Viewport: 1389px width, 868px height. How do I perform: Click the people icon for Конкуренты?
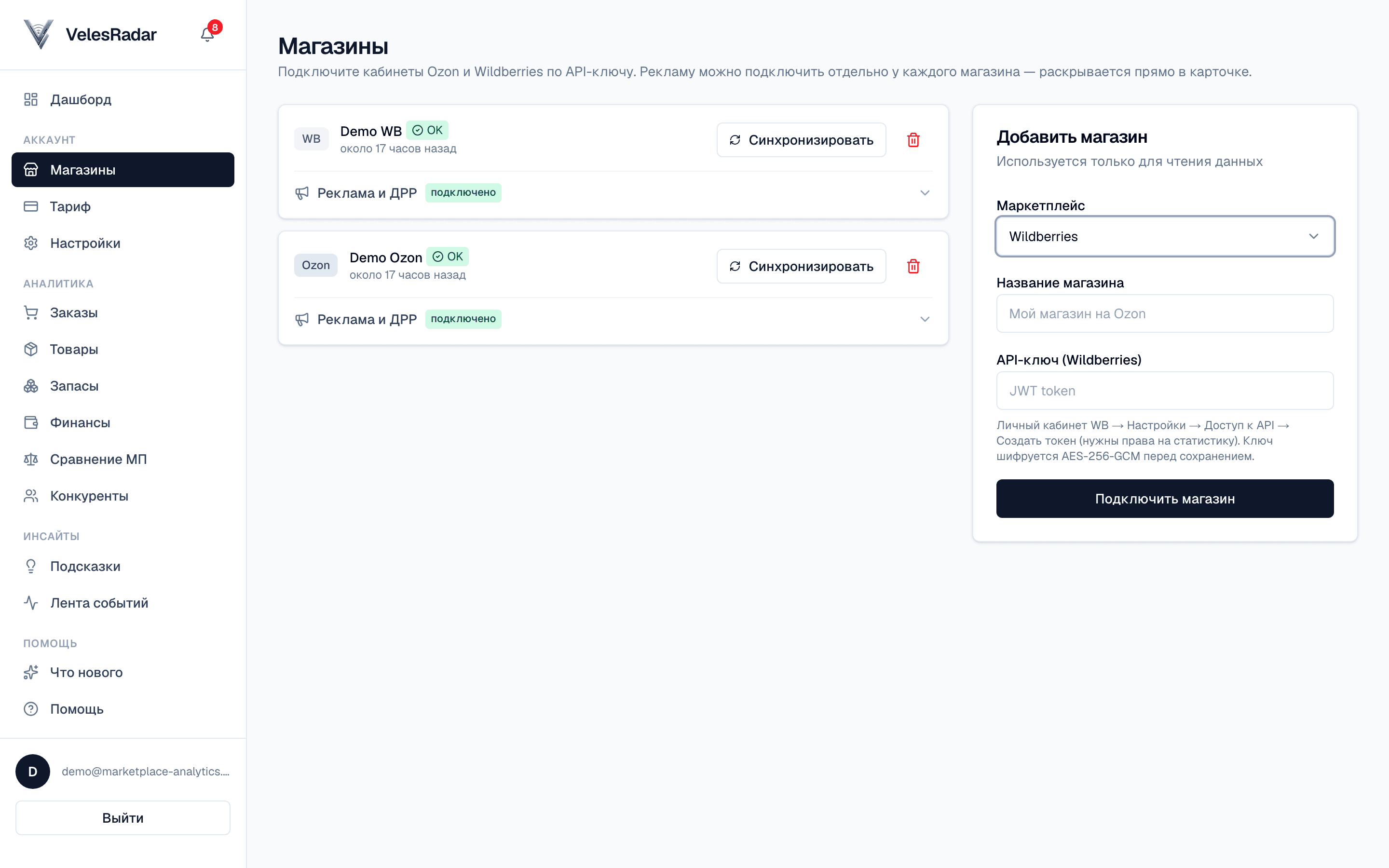pos(31,496)
